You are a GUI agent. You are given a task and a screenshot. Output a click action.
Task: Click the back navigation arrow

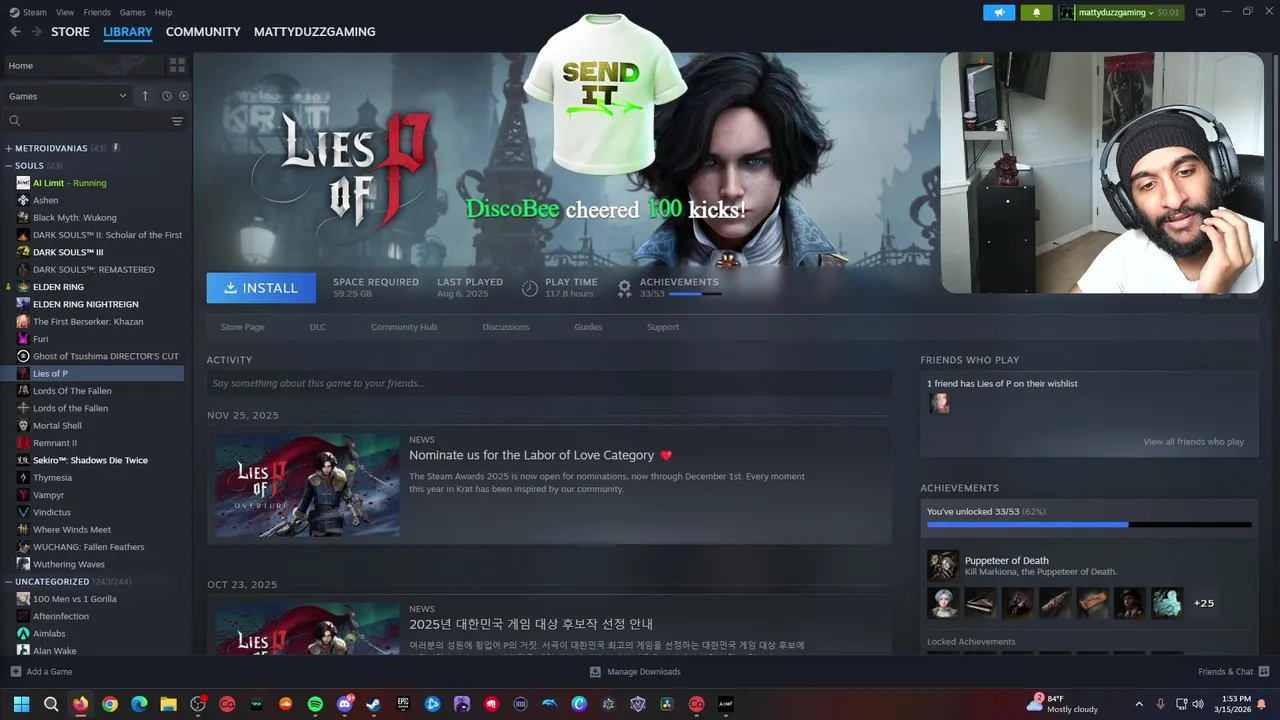point(15,32)
